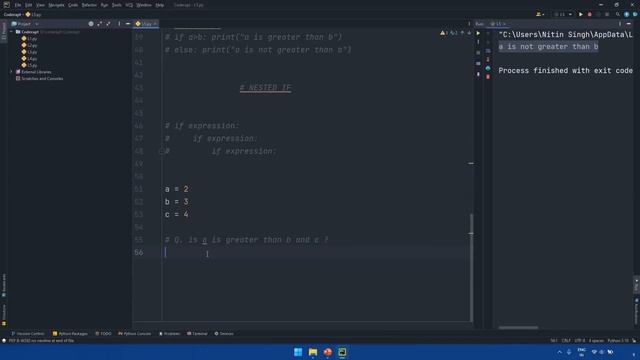Open Search Everywhere magnifier icon
640x360 pixels.
coord(618,14)
